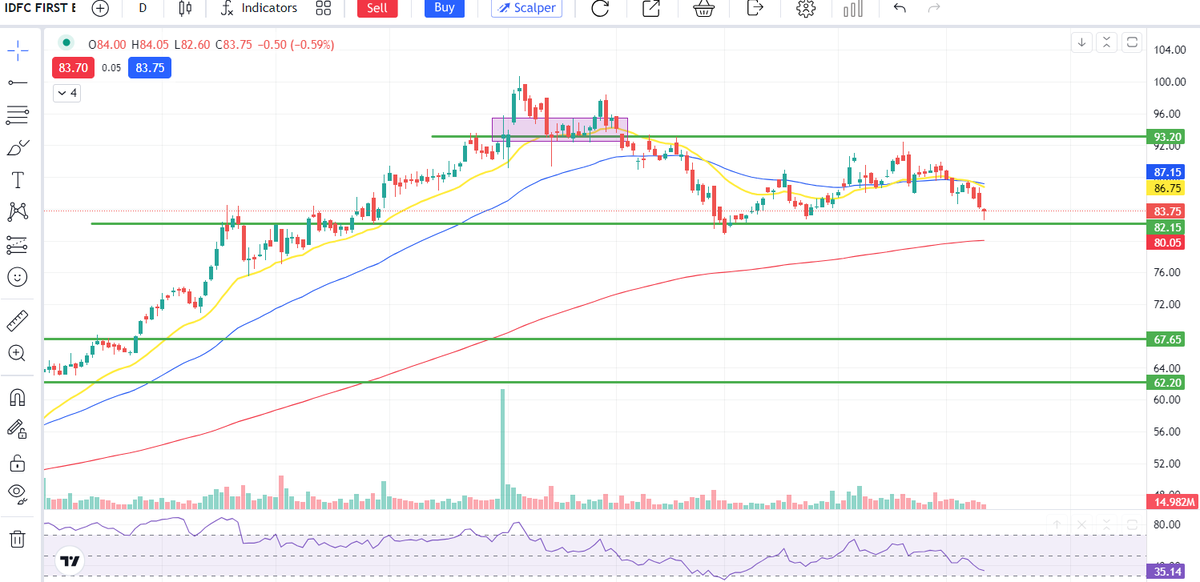Open the basket order icon

(704, 9)
